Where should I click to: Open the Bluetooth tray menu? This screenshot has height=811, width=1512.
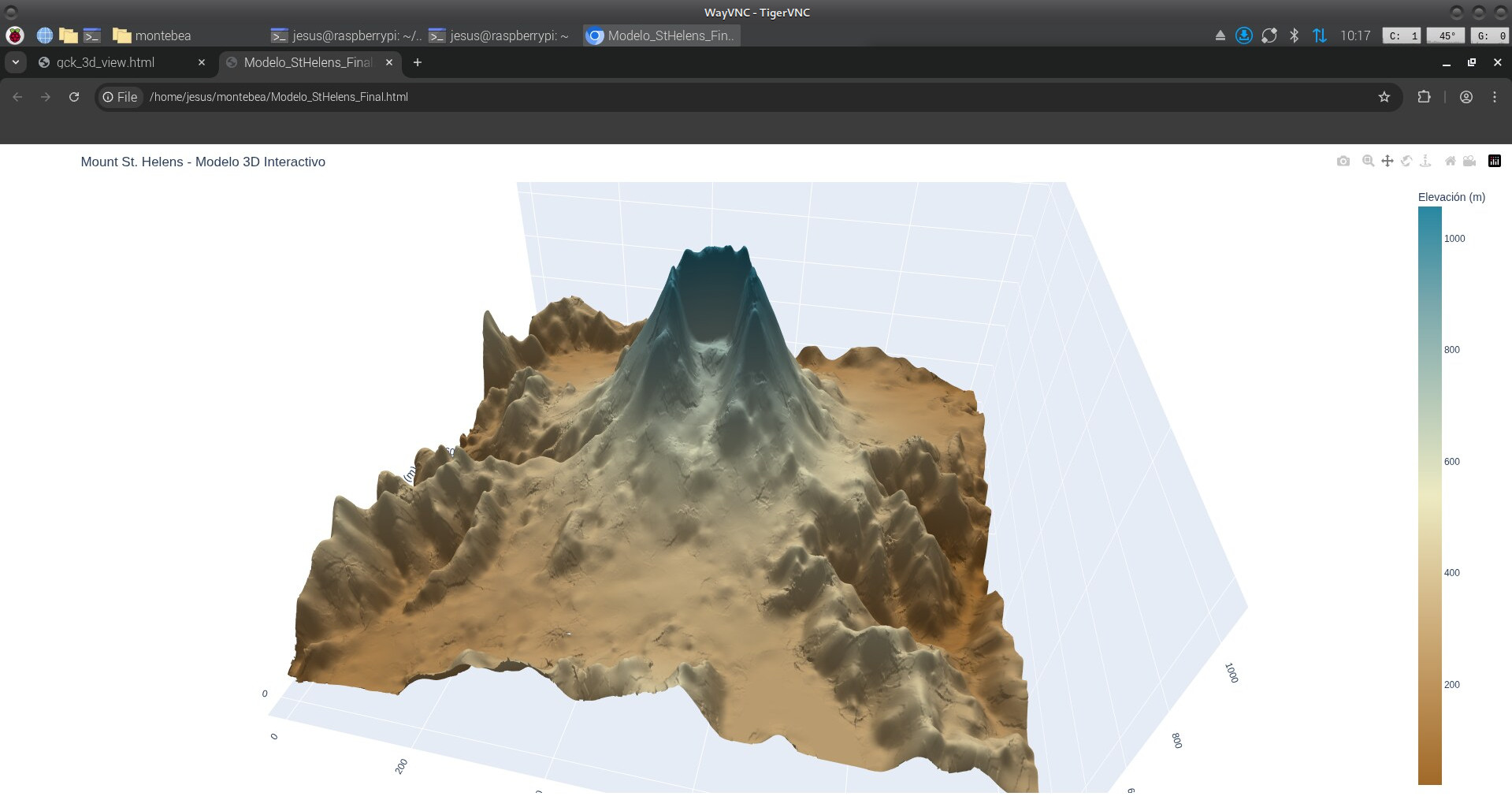click(1294, 35)
